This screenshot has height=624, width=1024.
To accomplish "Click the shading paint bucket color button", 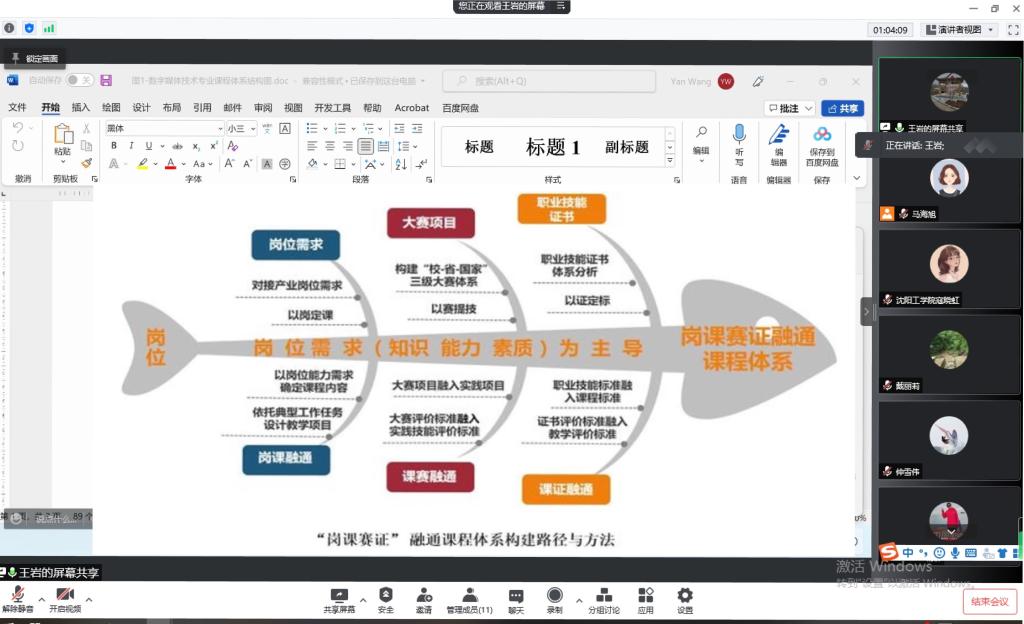I will tap(313, 164).
